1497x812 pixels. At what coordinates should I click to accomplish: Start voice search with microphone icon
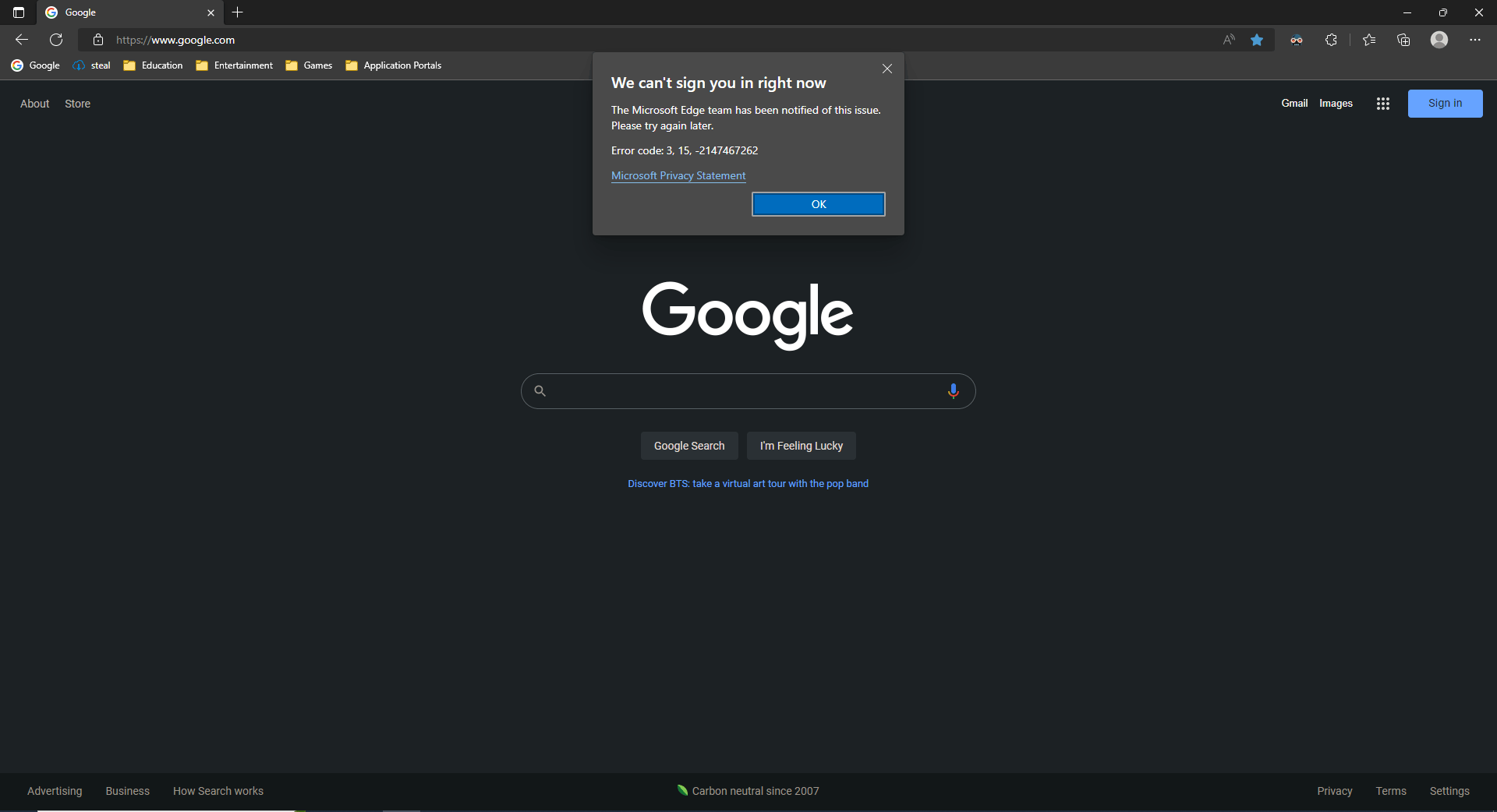[953, 391]
